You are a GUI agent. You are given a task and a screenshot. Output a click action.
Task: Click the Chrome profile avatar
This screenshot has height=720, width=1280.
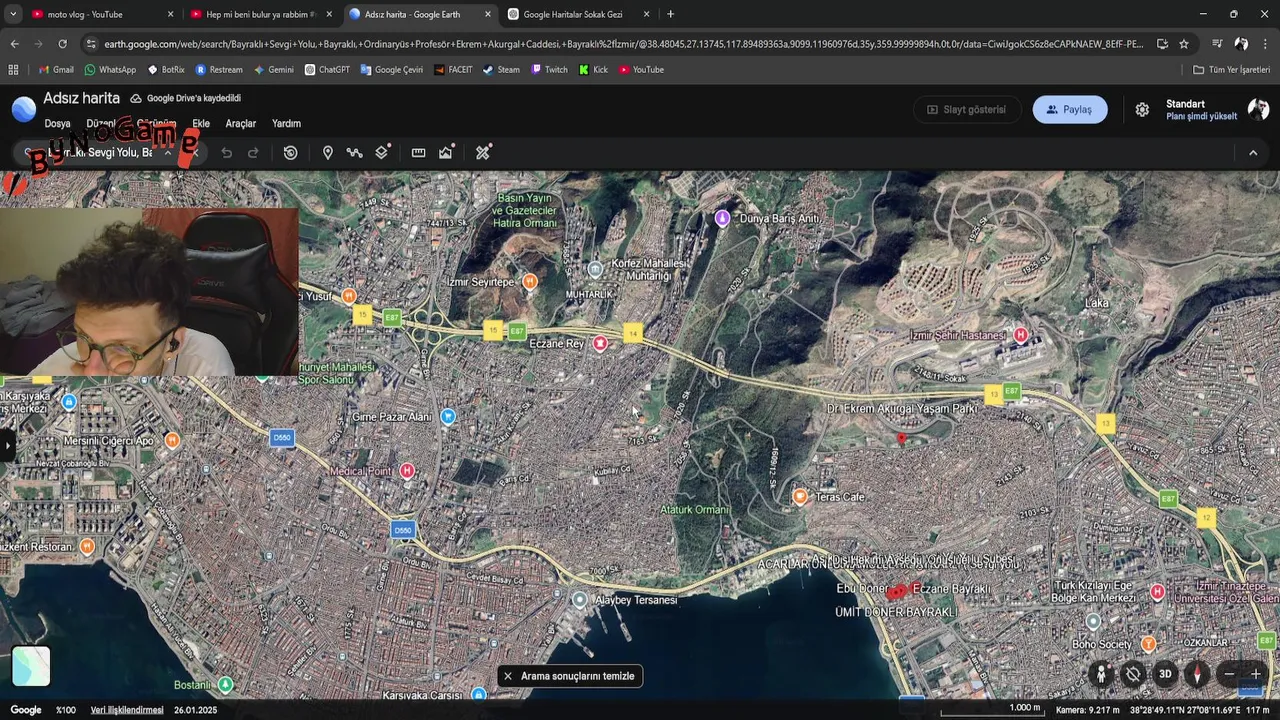tap(1241, 44)
